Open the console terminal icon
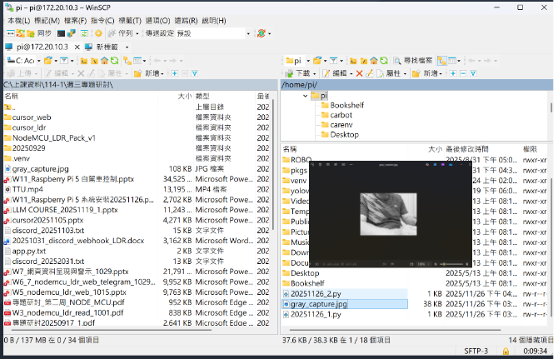The height and width of the screenshot is (360, 554). click(x=61, y=34)
